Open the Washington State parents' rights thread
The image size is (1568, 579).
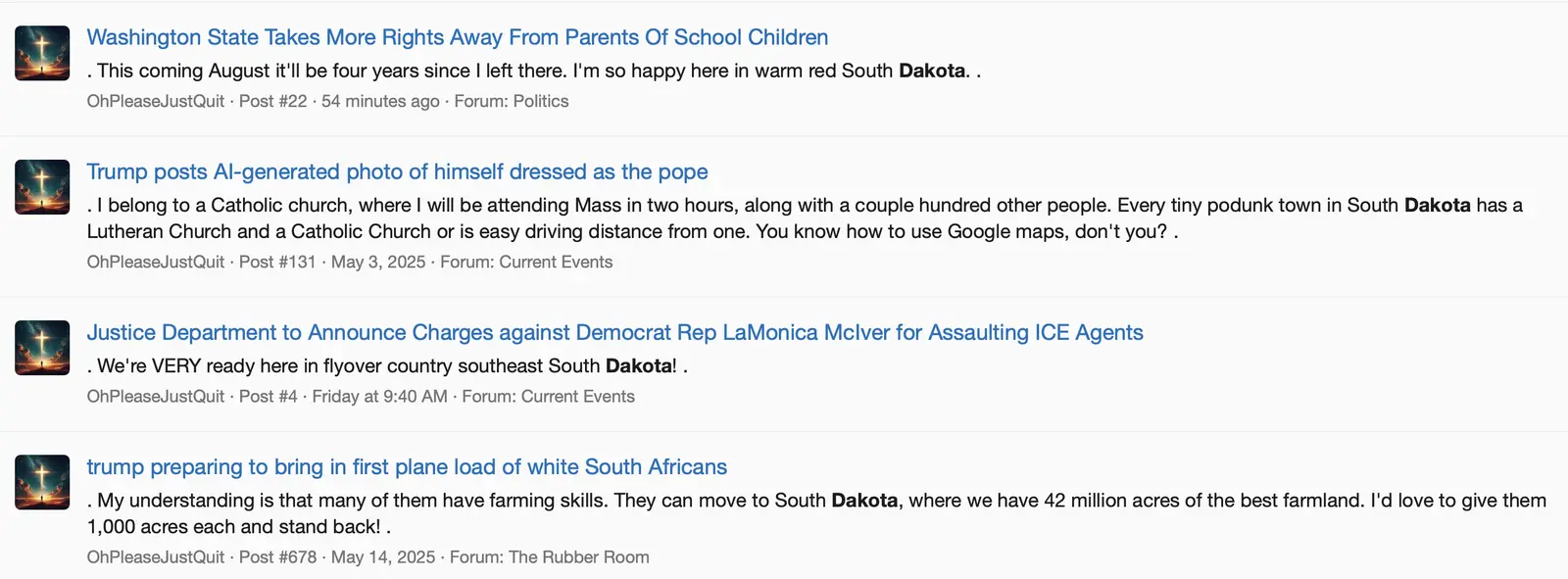(x=457, y=37)
